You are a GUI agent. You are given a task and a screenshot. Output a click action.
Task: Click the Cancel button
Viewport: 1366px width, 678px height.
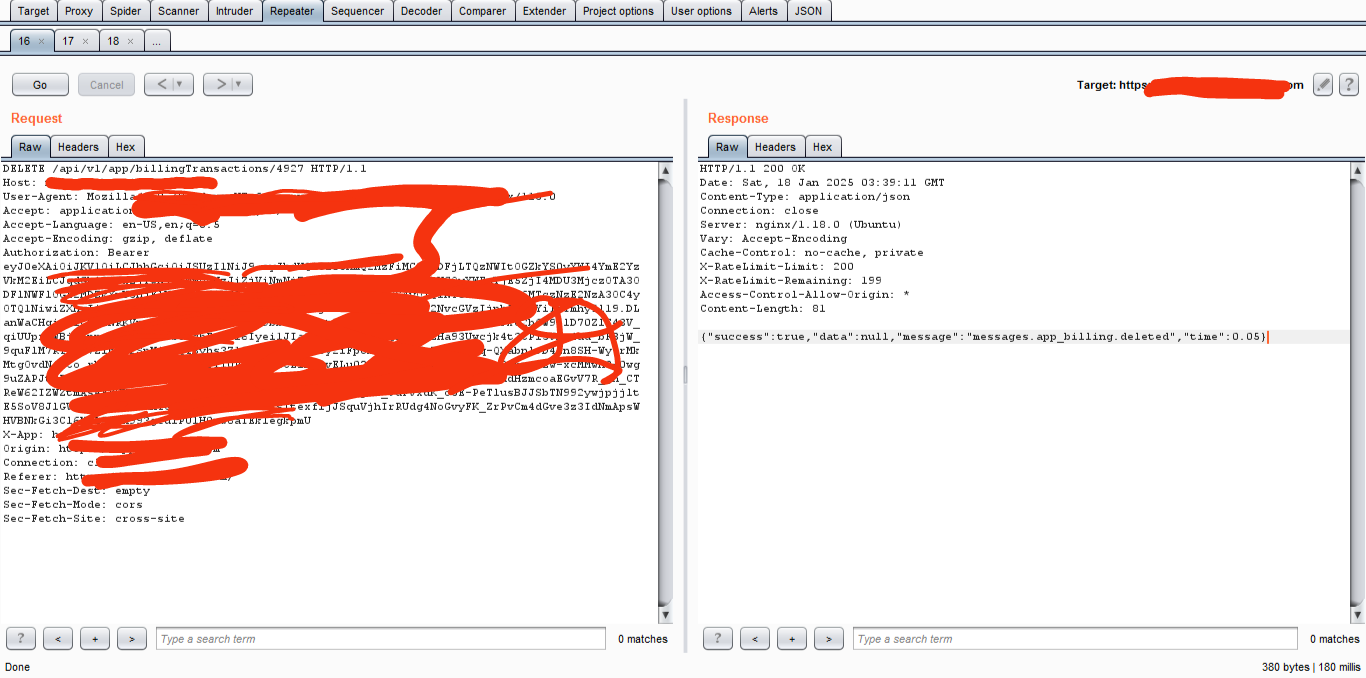tap(106, 84)
